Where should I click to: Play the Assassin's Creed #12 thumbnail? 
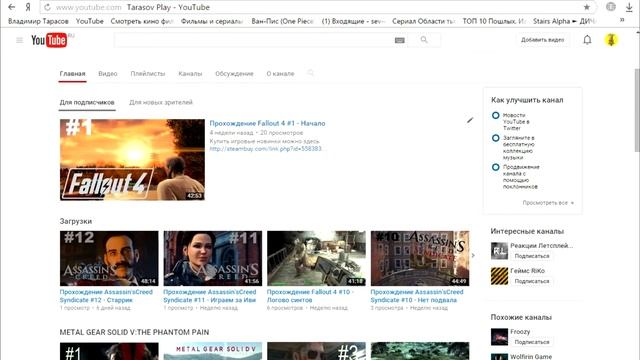tap(109, 258)
